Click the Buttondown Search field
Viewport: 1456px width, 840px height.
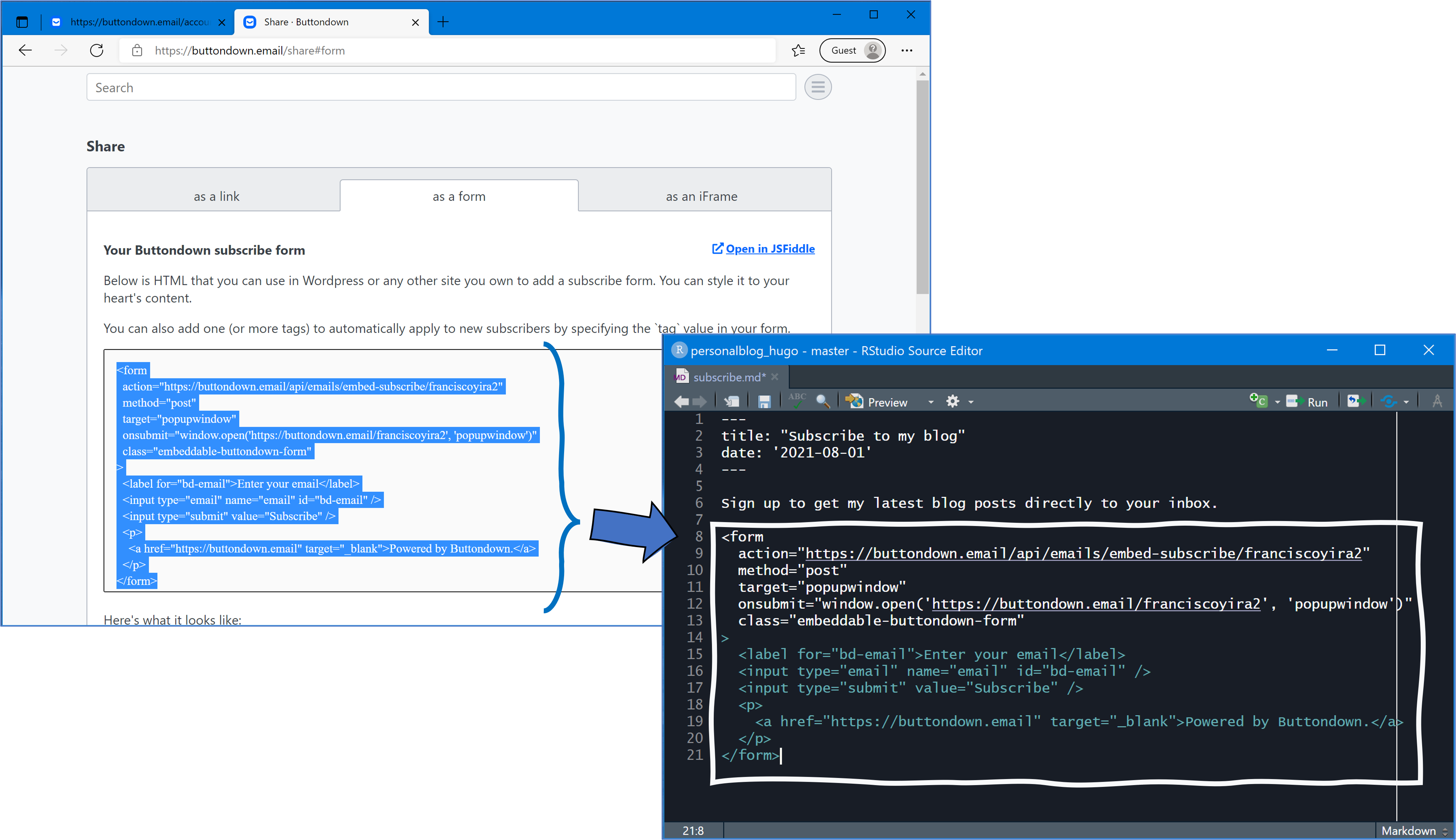tap(441, 87)
